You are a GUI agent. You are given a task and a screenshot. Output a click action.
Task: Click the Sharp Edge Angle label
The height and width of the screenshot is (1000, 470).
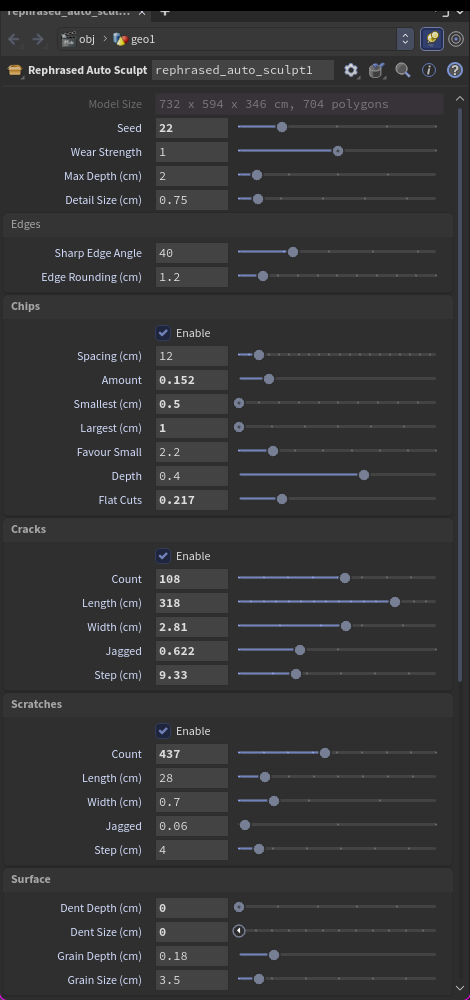pyautogui.click(x=98, y=253)
